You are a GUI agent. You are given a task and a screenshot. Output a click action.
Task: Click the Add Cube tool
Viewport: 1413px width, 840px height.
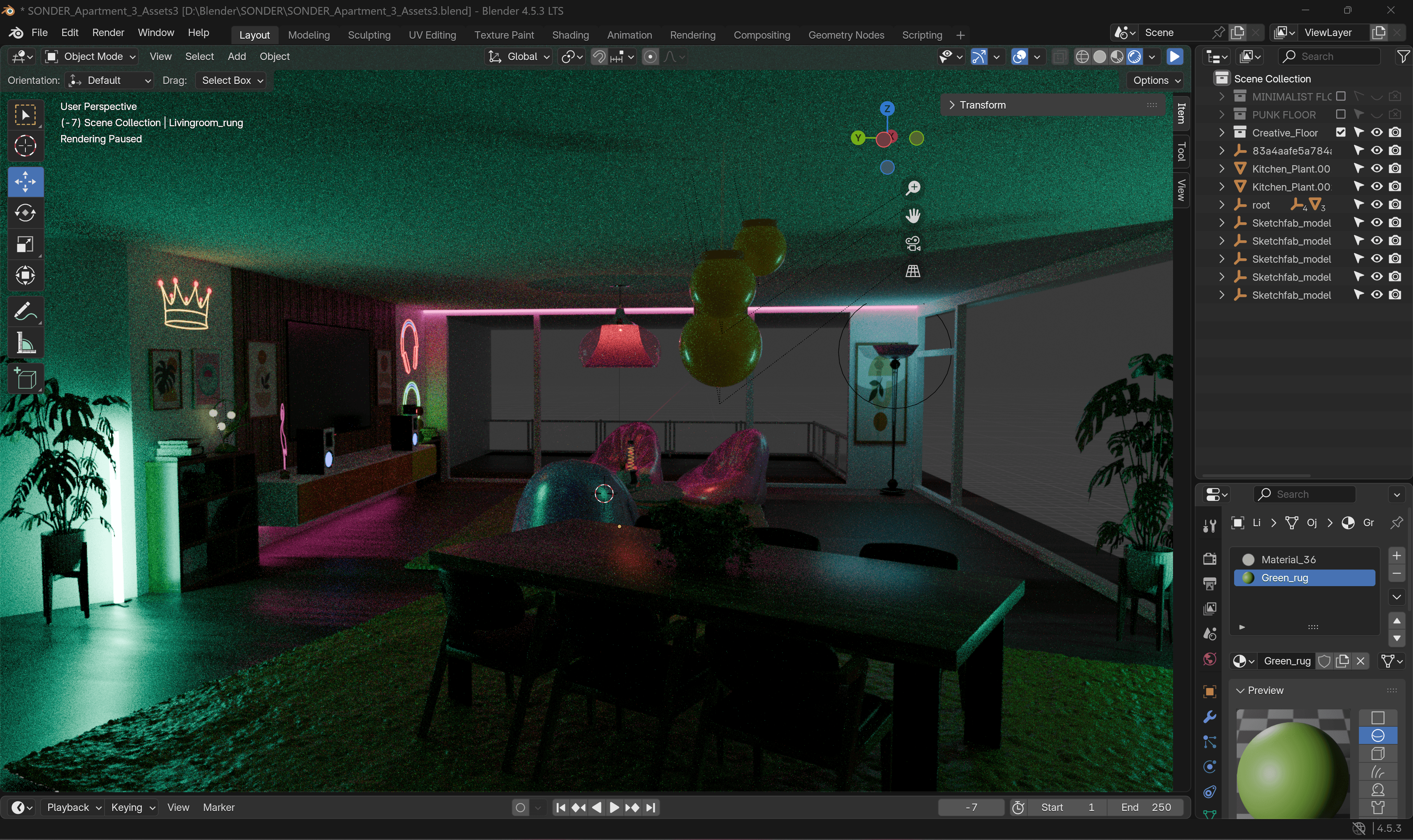(25, 379)
